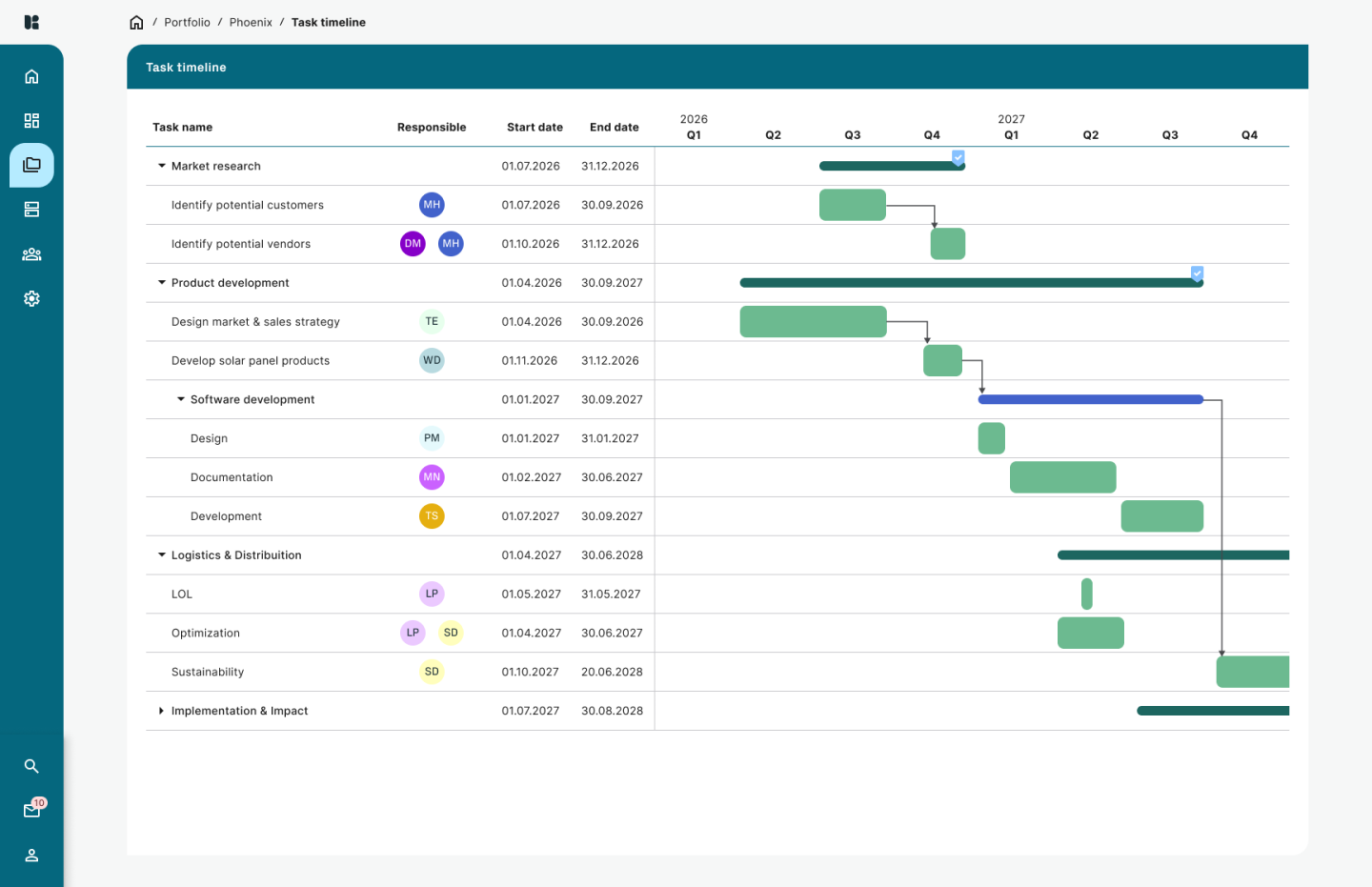Open the Portfolio folder icon in the sidebar
The width and height of the screenshot is (1372, 887).
pyautogui.click(x=31, y=165)
